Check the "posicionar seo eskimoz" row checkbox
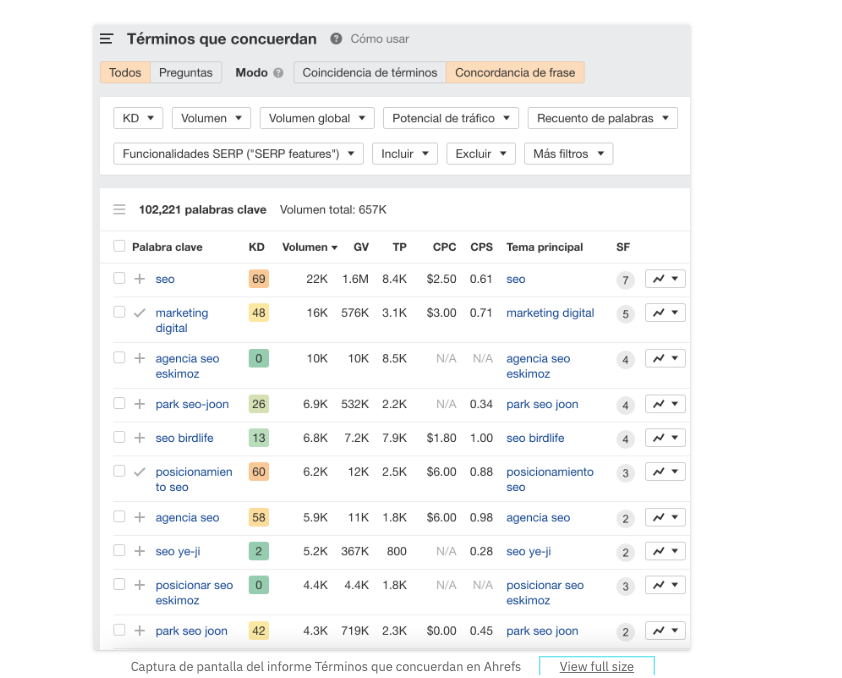The image size is (842, 678). click(117, 585)
